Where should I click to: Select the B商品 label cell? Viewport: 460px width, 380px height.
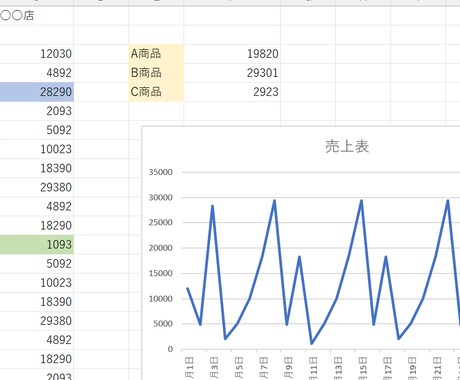pos(156,73)
